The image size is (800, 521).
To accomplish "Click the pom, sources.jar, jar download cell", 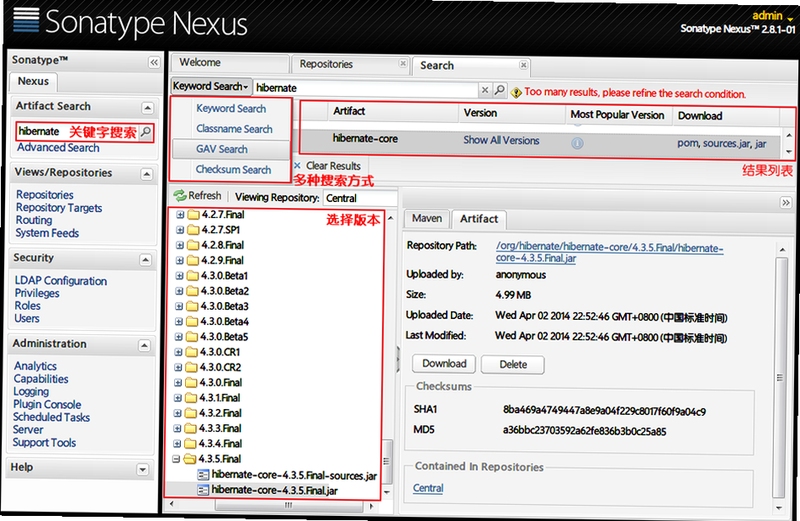I will [x=721, y=143].
